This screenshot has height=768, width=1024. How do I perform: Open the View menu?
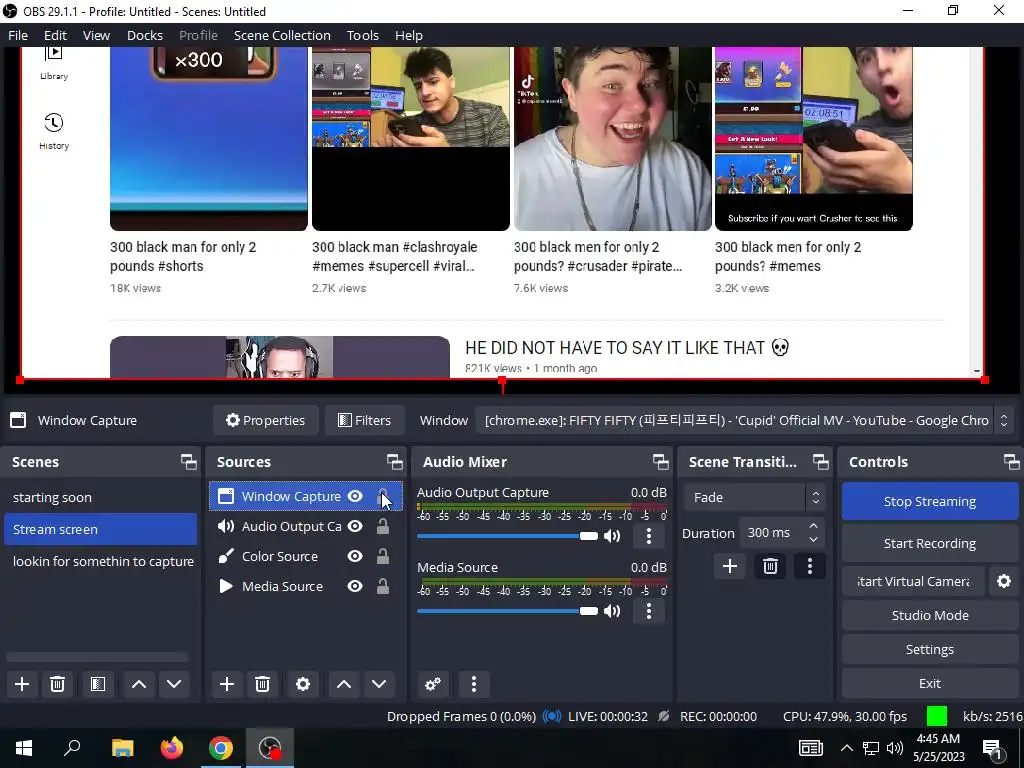coord(96,35)
